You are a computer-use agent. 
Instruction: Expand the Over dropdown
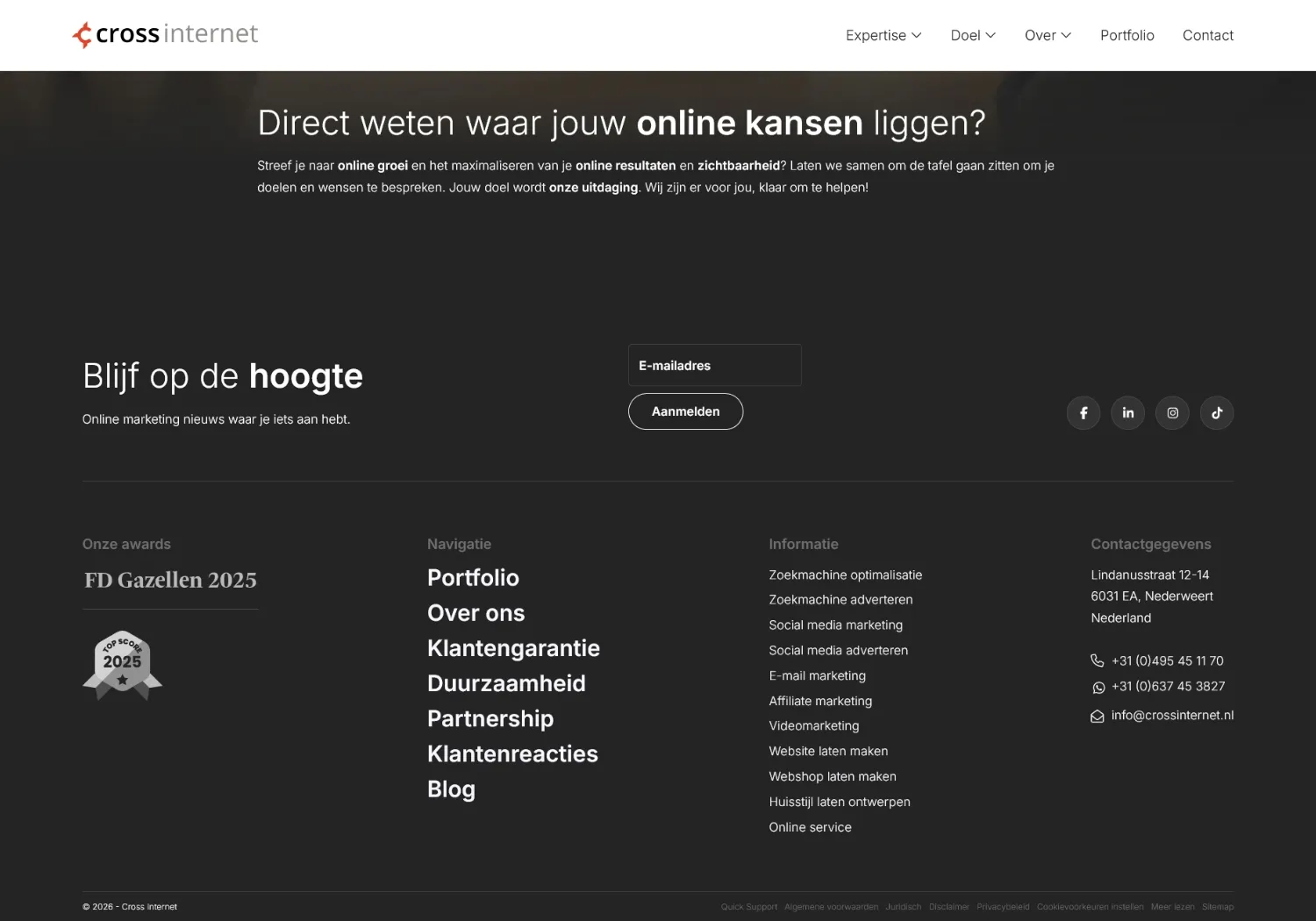tap(1047, 35)
